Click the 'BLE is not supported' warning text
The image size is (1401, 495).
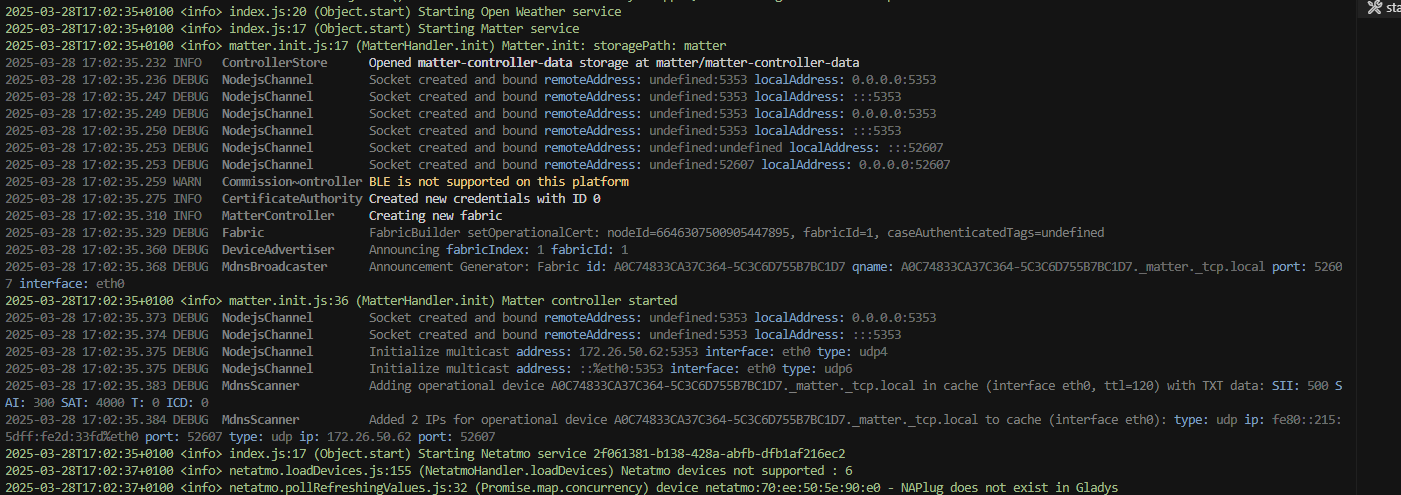click(498, 182)
